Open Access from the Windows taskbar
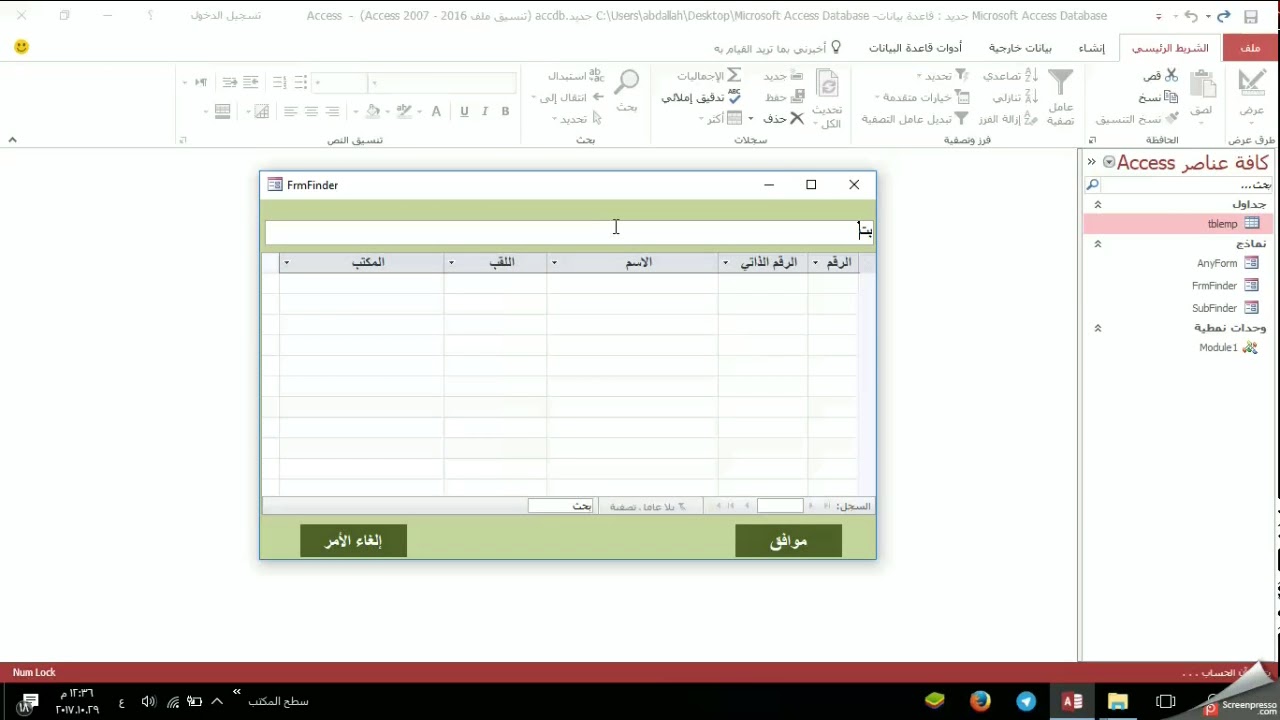1280x720 pixels. pos(1072,702)
